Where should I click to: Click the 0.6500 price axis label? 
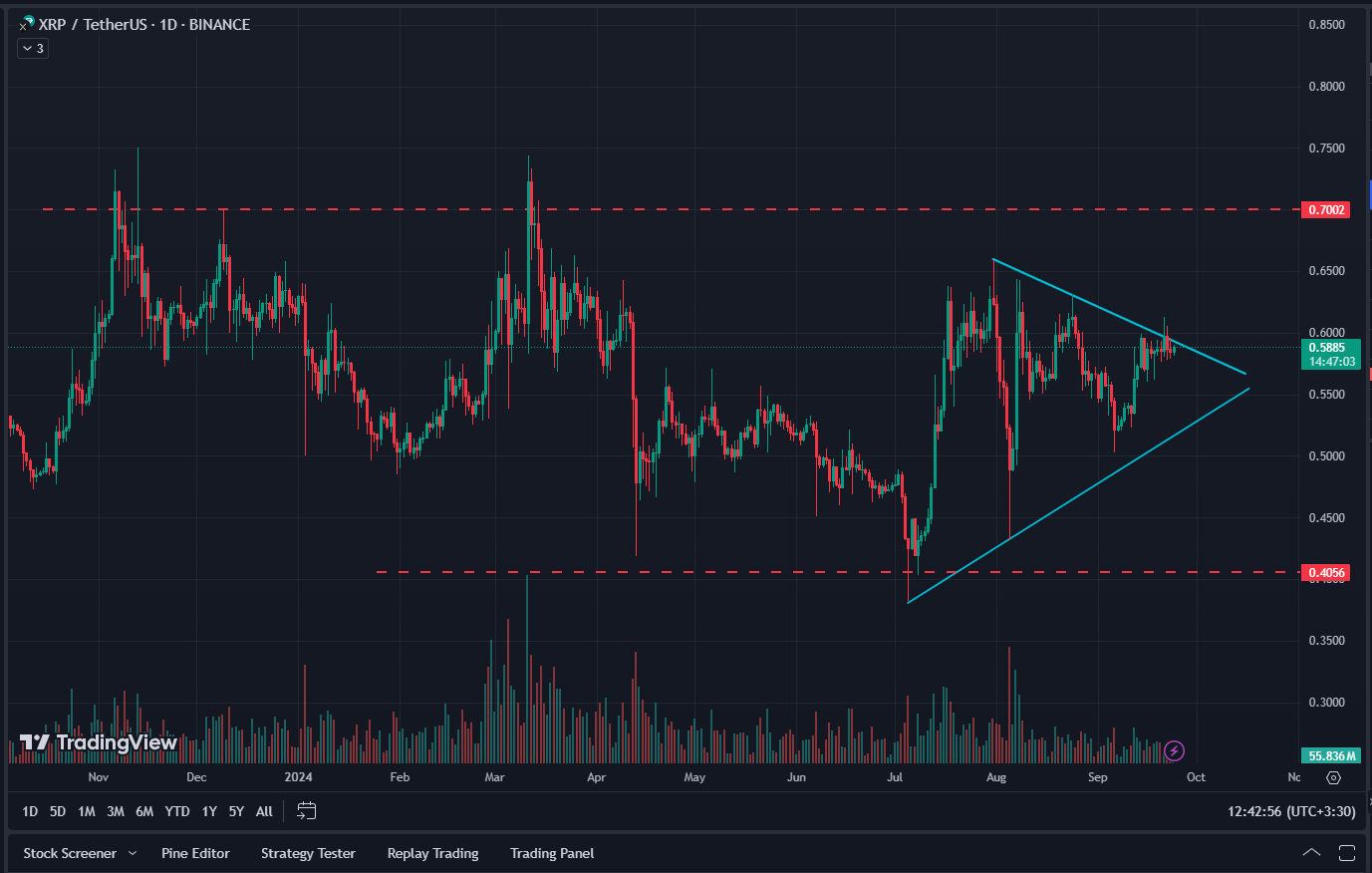pyautogui.click(x=1326, y=271)
